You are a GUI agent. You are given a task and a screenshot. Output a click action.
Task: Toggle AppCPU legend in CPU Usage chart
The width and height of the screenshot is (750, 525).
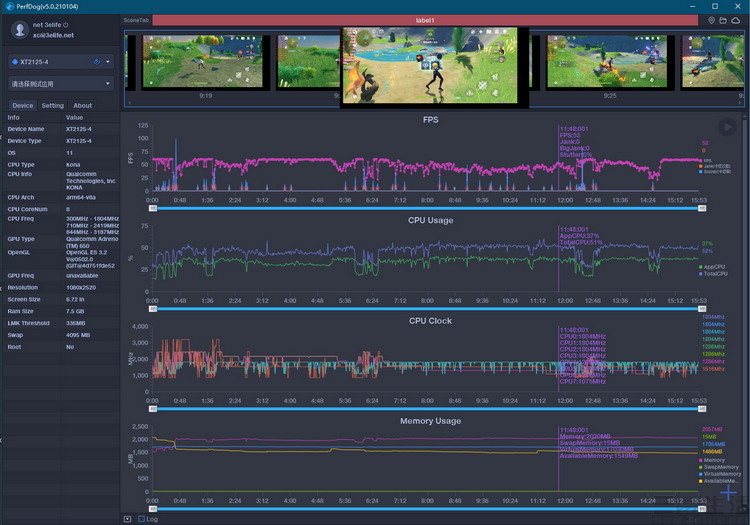713,267
